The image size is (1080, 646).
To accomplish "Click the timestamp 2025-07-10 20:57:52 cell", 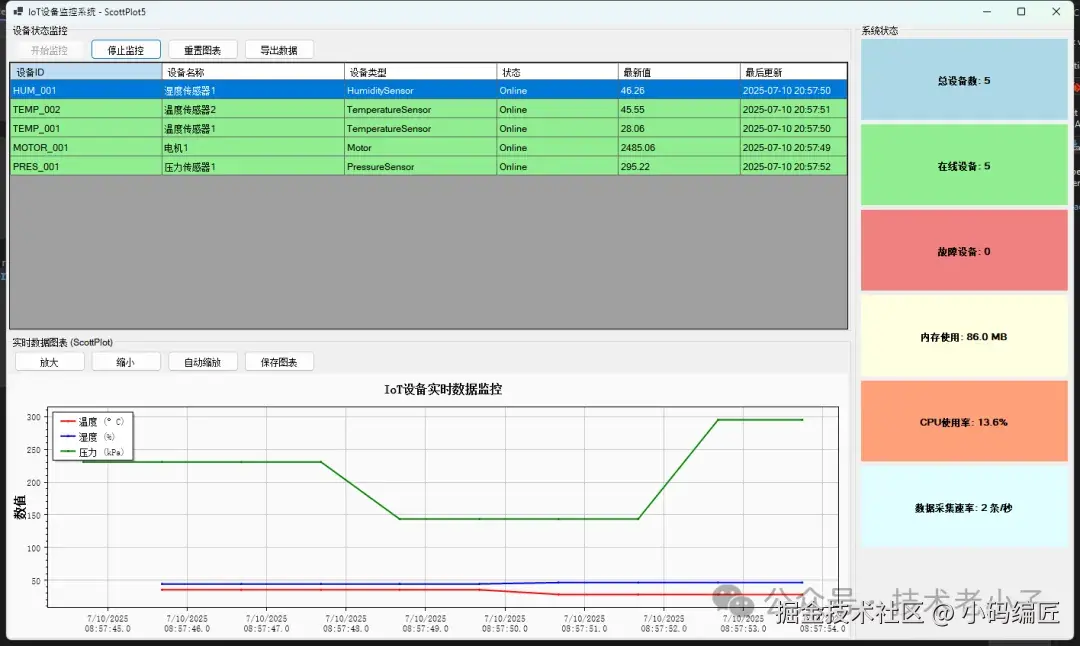I will (793, 166).
